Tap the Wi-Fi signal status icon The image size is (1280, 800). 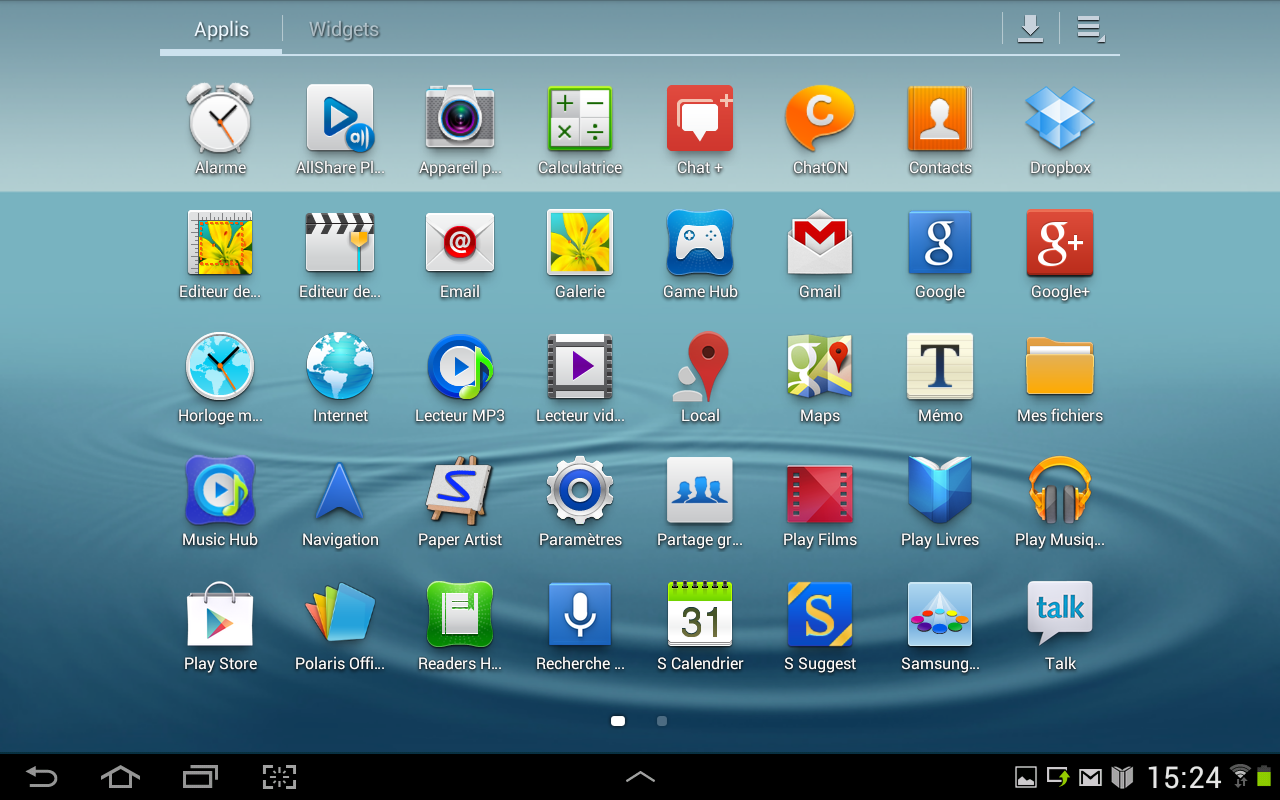pyautogui.click(x=1241, y=776)
